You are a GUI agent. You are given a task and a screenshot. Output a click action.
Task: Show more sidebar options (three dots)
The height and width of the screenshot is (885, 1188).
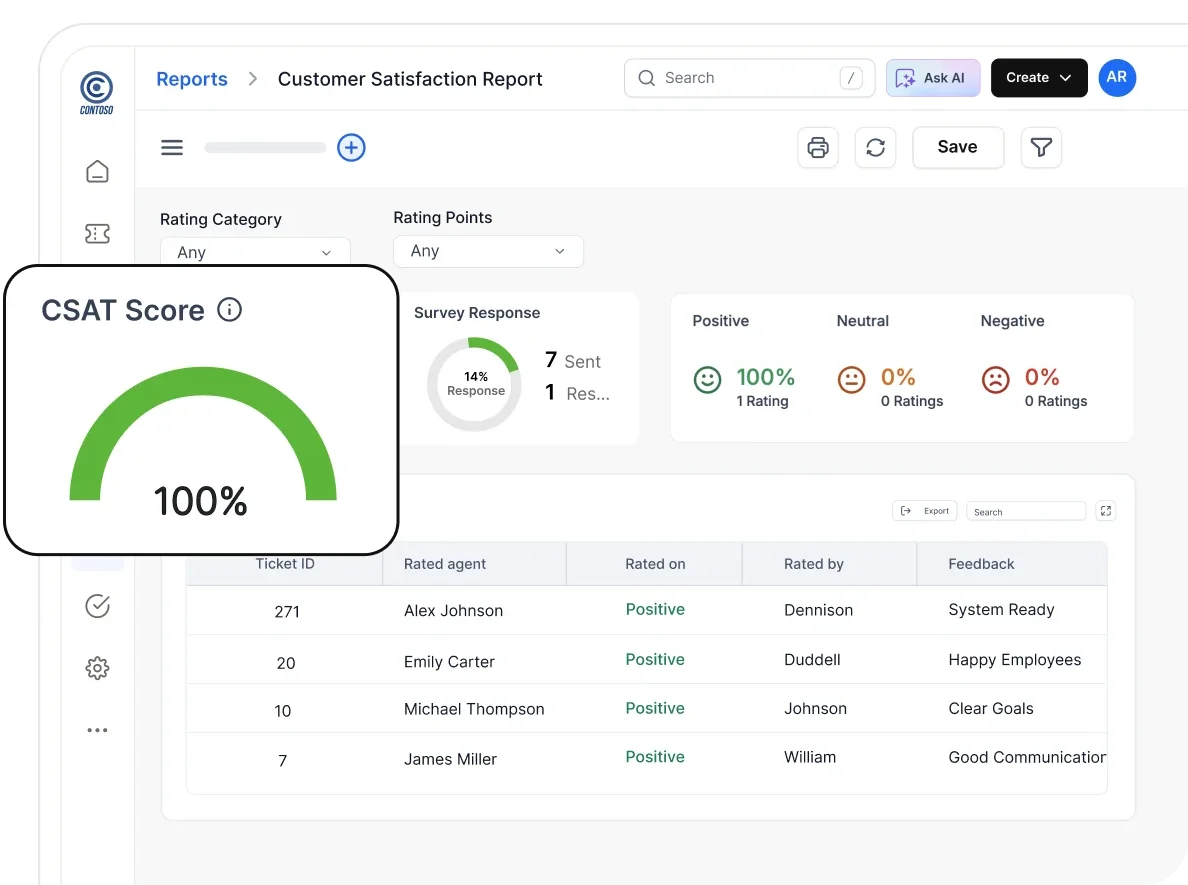click(x=97, y=730)
